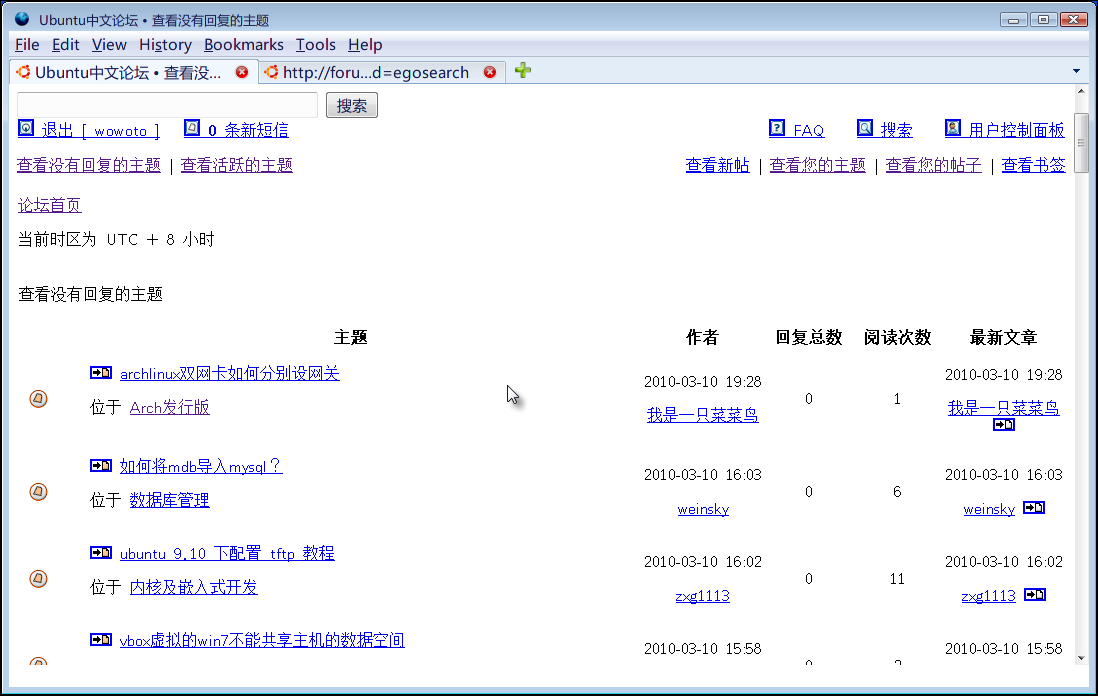Open weinsky link in 最新文章 column
This screenshot has width=1098, height=696.
[989, 509]
